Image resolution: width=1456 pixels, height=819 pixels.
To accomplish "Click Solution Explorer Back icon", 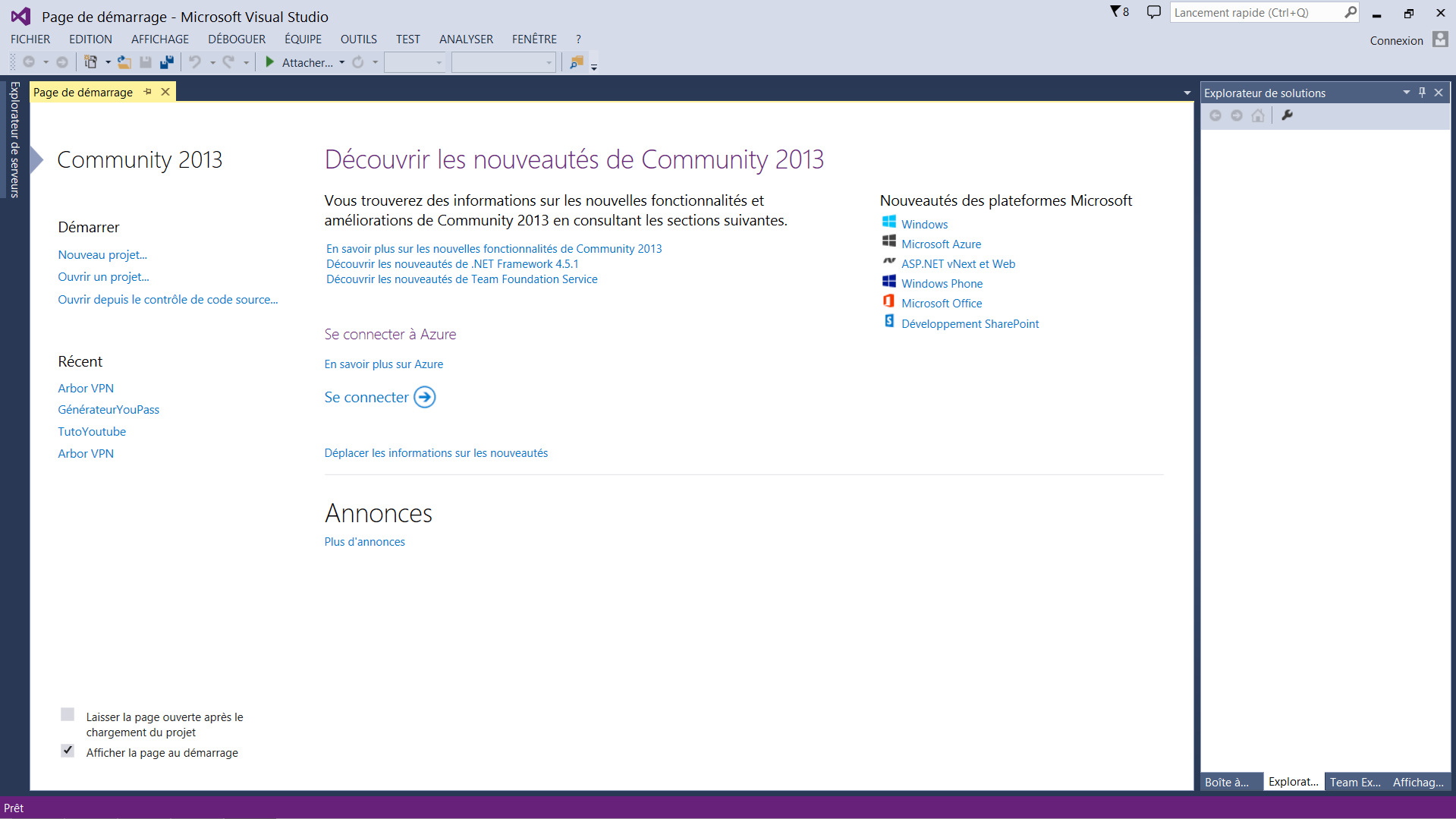I will click(x=1215, y=115).
